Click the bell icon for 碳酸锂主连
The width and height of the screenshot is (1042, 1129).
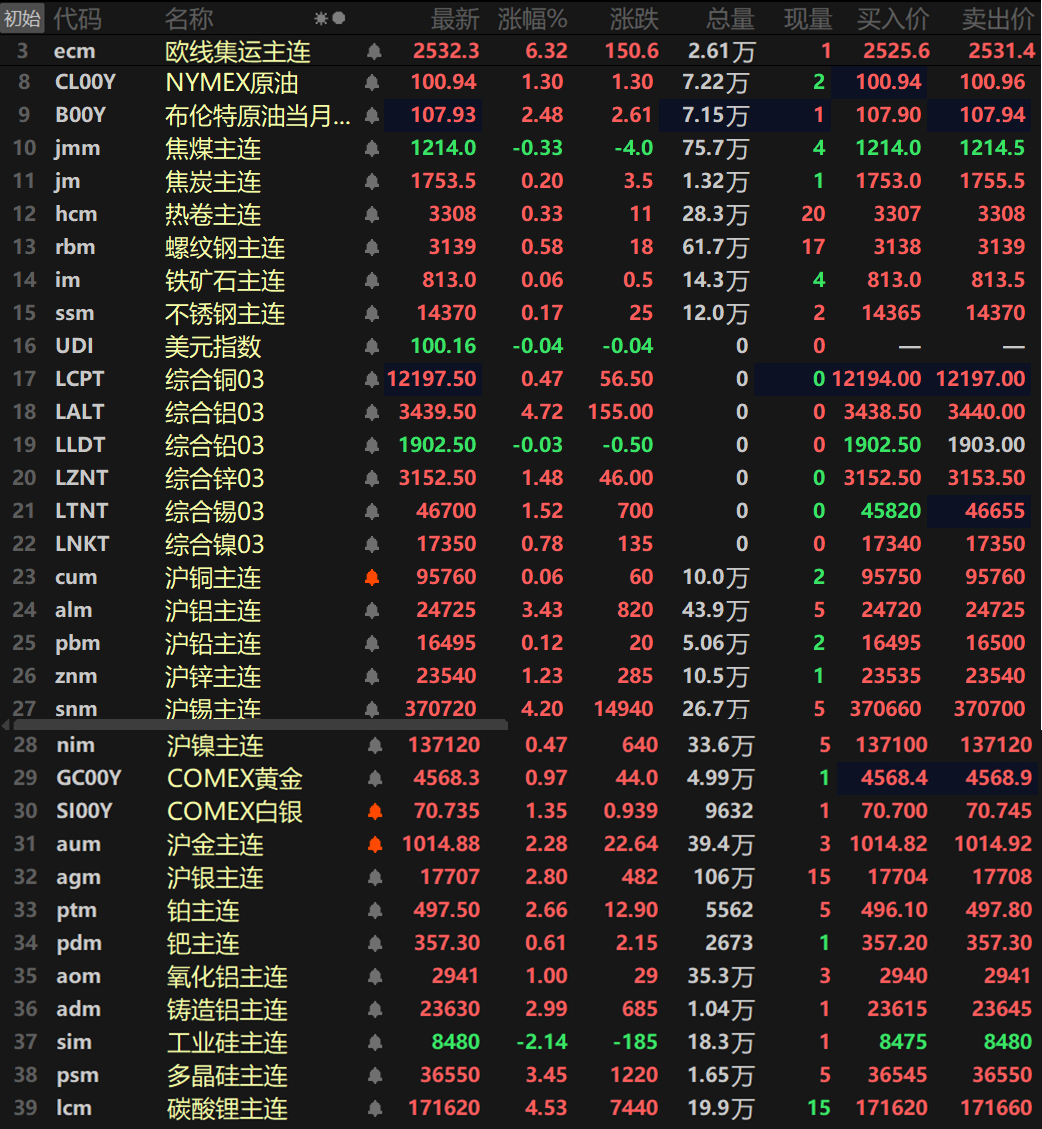pos(375,1108)
